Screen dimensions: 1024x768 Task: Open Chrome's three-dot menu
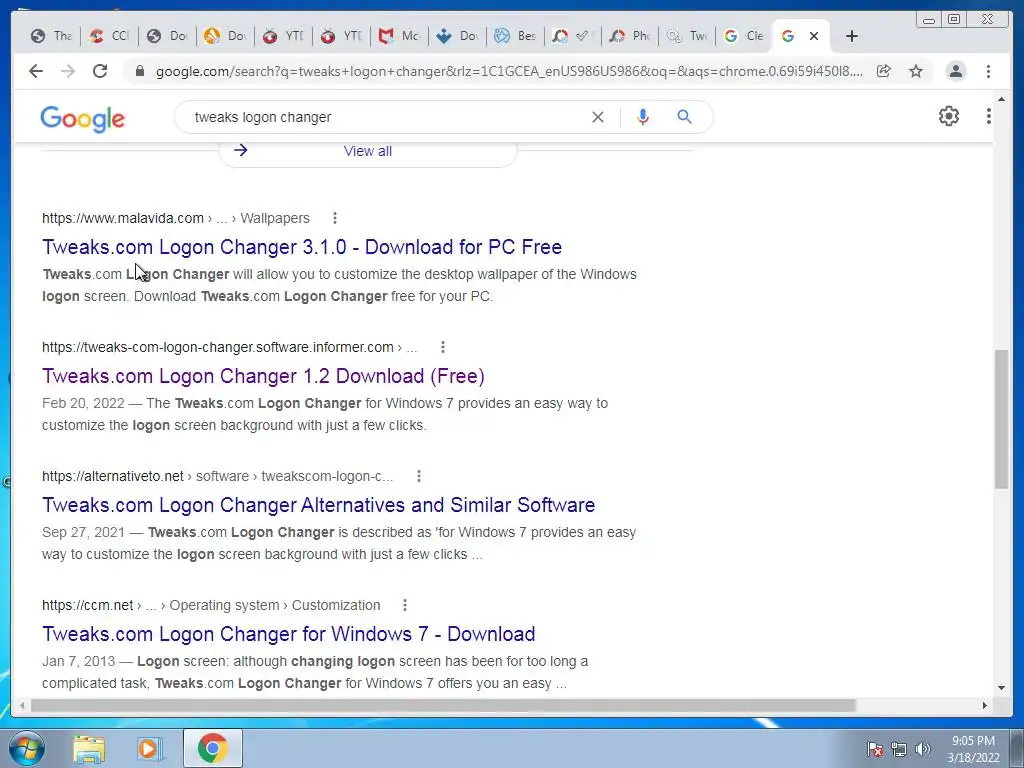(988, 71)
